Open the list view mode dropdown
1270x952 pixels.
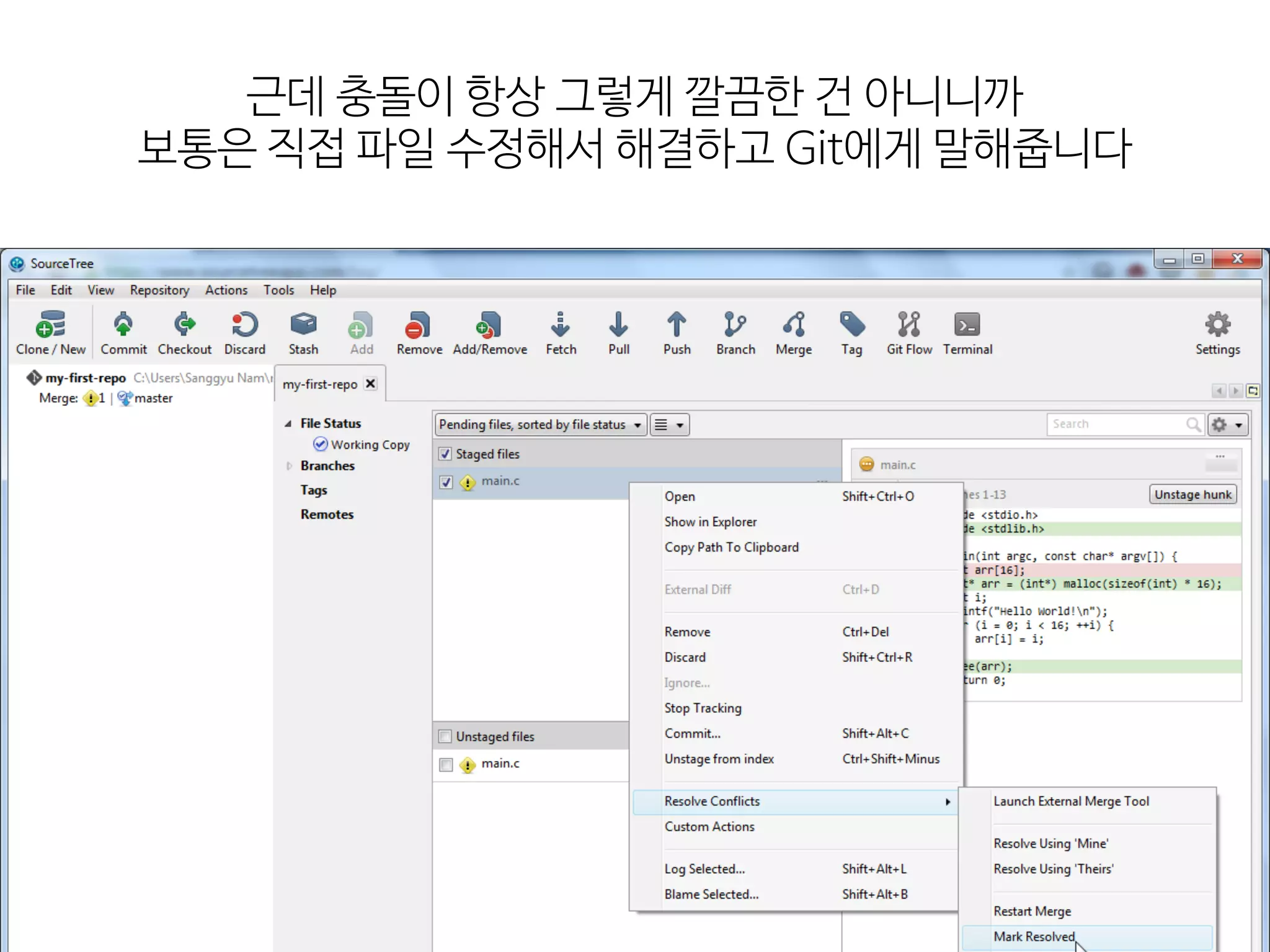click(x=670, y=425)
